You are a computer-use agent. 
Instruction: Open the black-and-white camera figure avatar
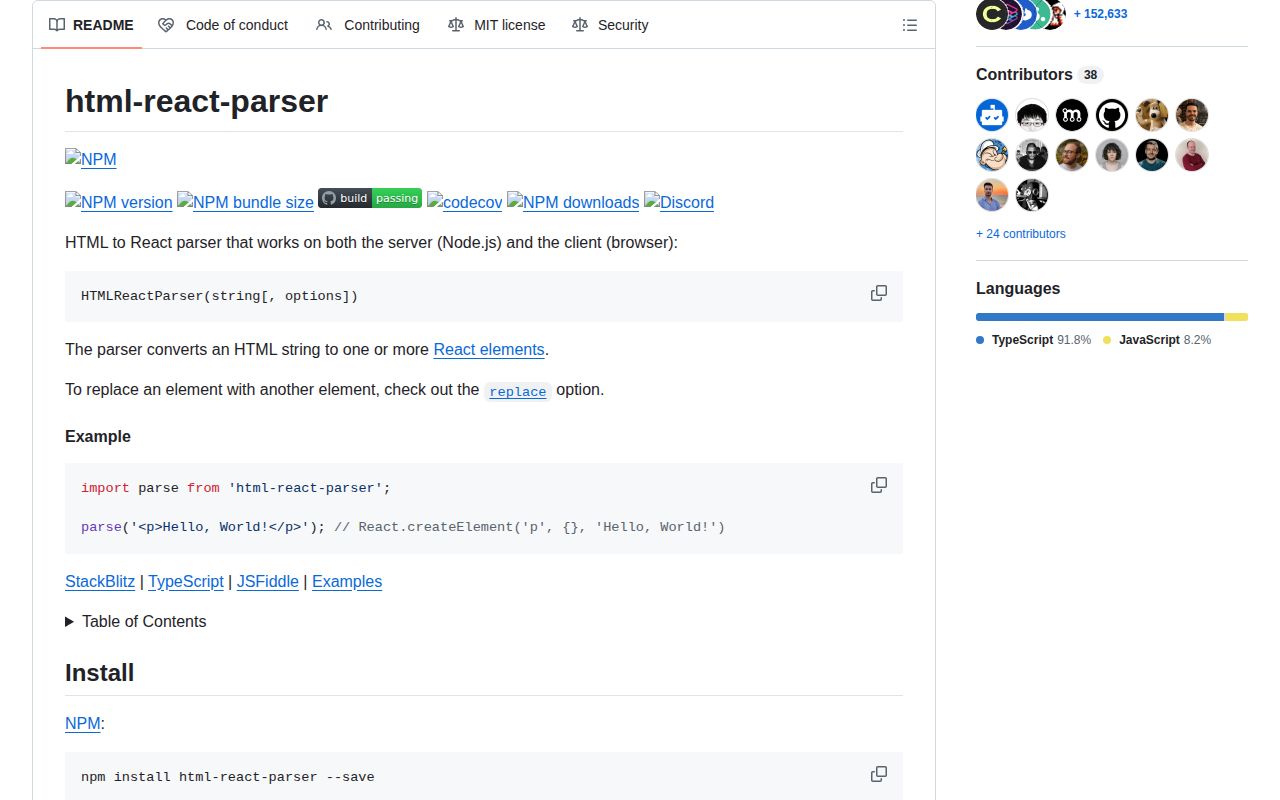[1032, 195]
